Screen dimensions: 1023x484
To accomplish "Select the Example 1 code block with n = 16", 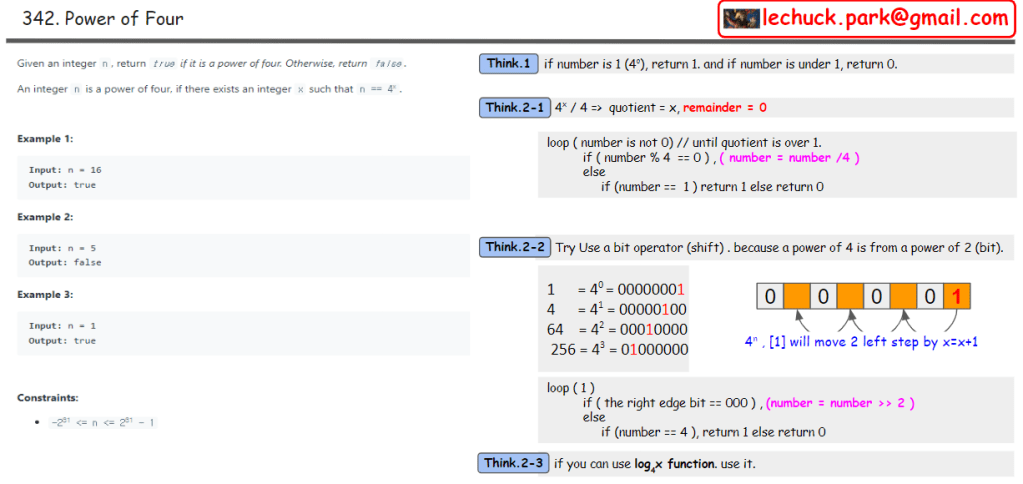I will (x=243, y=177).
